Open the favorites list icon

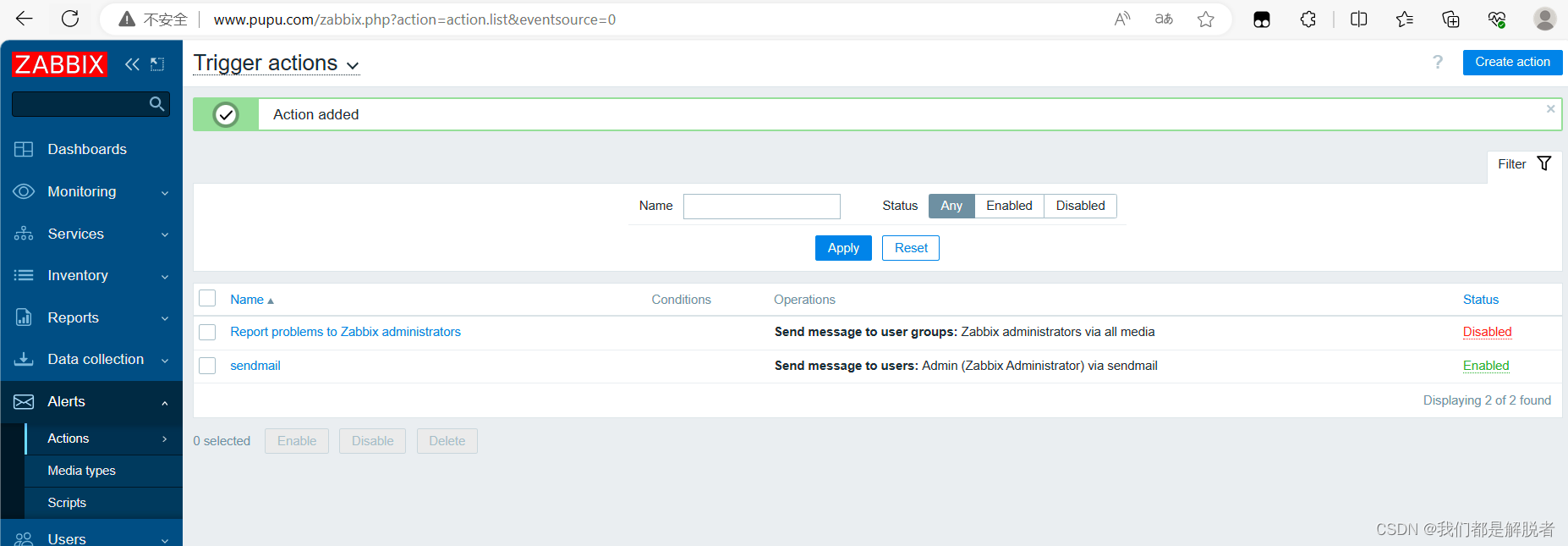[1405, 19]
